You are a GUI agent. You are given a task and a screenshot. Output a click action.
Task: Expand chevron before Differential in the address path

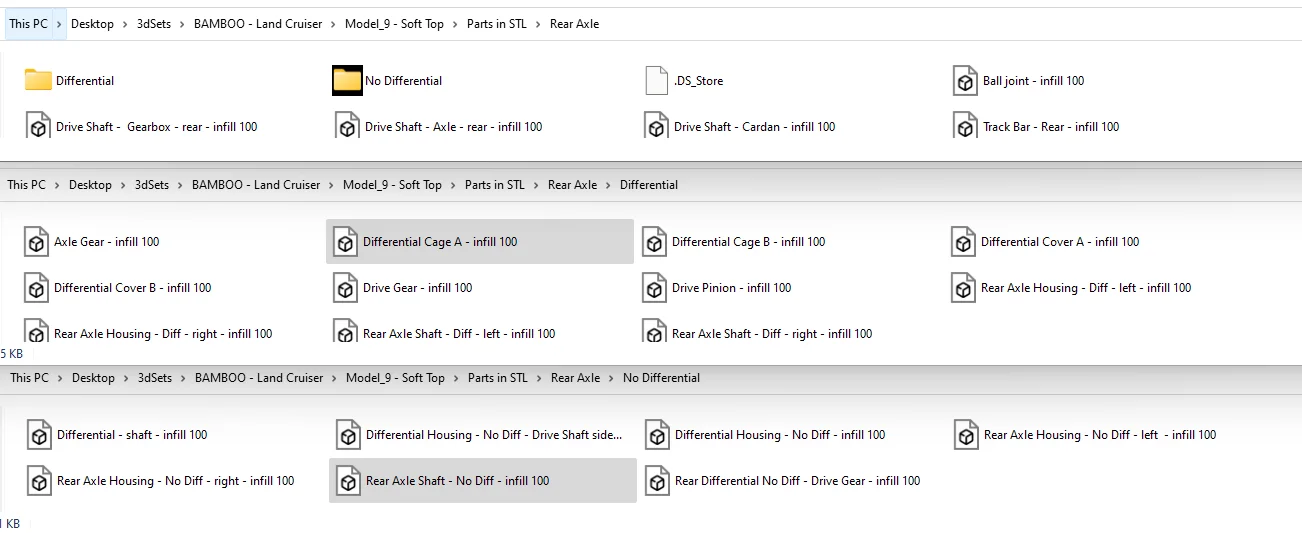(x=608, y=185)
